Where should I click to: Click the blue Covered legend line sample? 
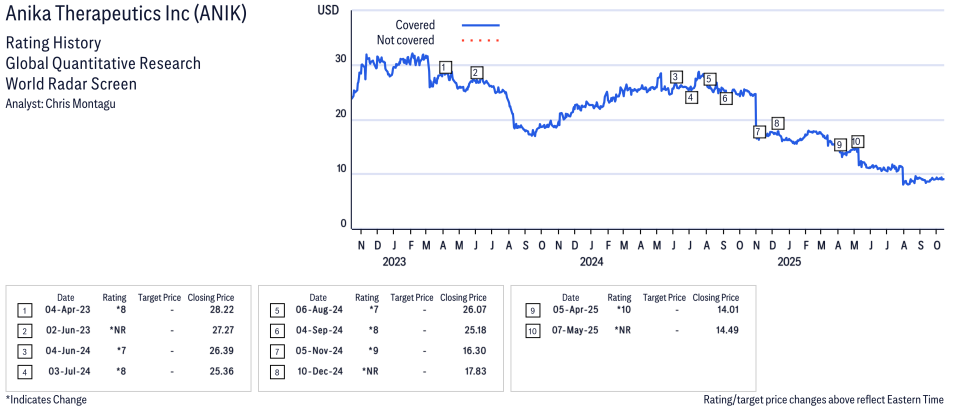tap(481, 24)
